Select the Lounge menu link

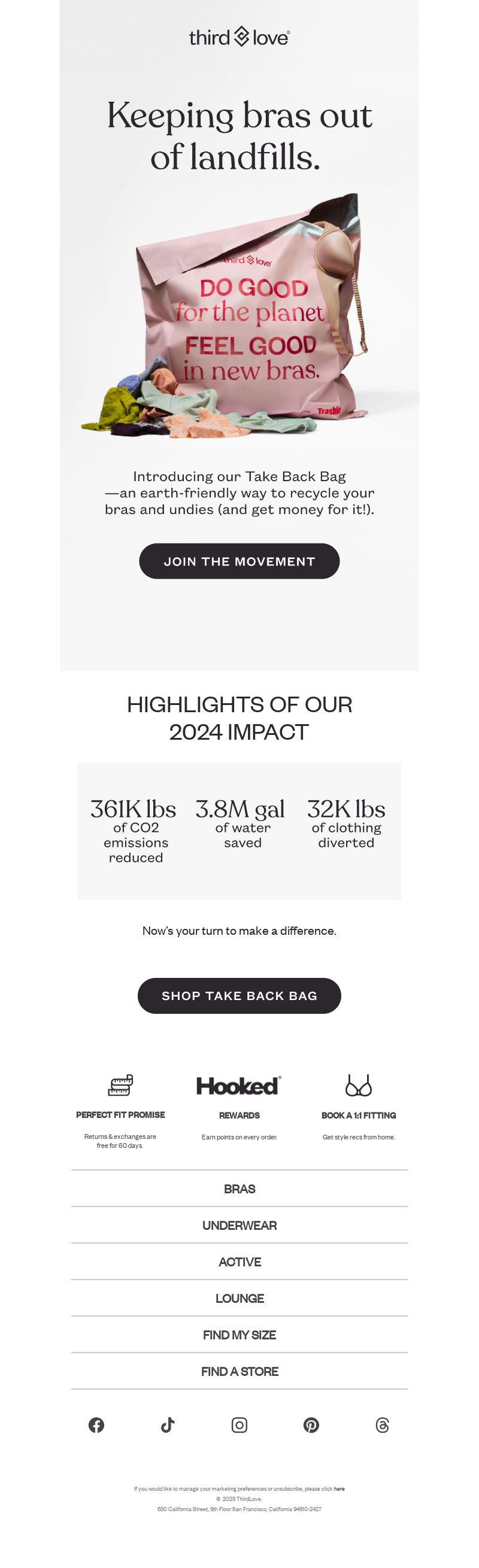click(239, 1298)
